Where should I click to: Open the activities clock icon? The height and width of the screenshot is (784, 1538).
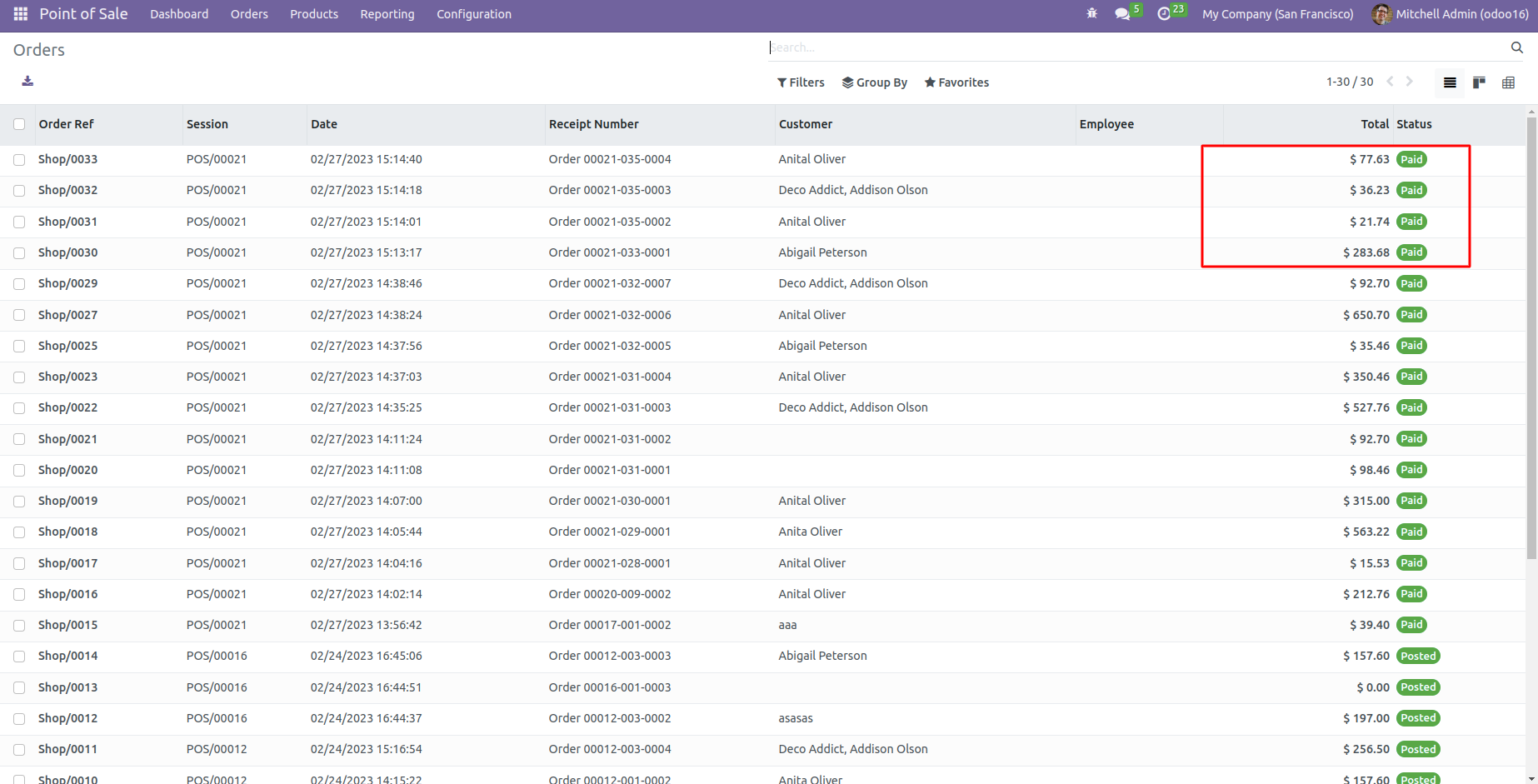point(1164,14)
